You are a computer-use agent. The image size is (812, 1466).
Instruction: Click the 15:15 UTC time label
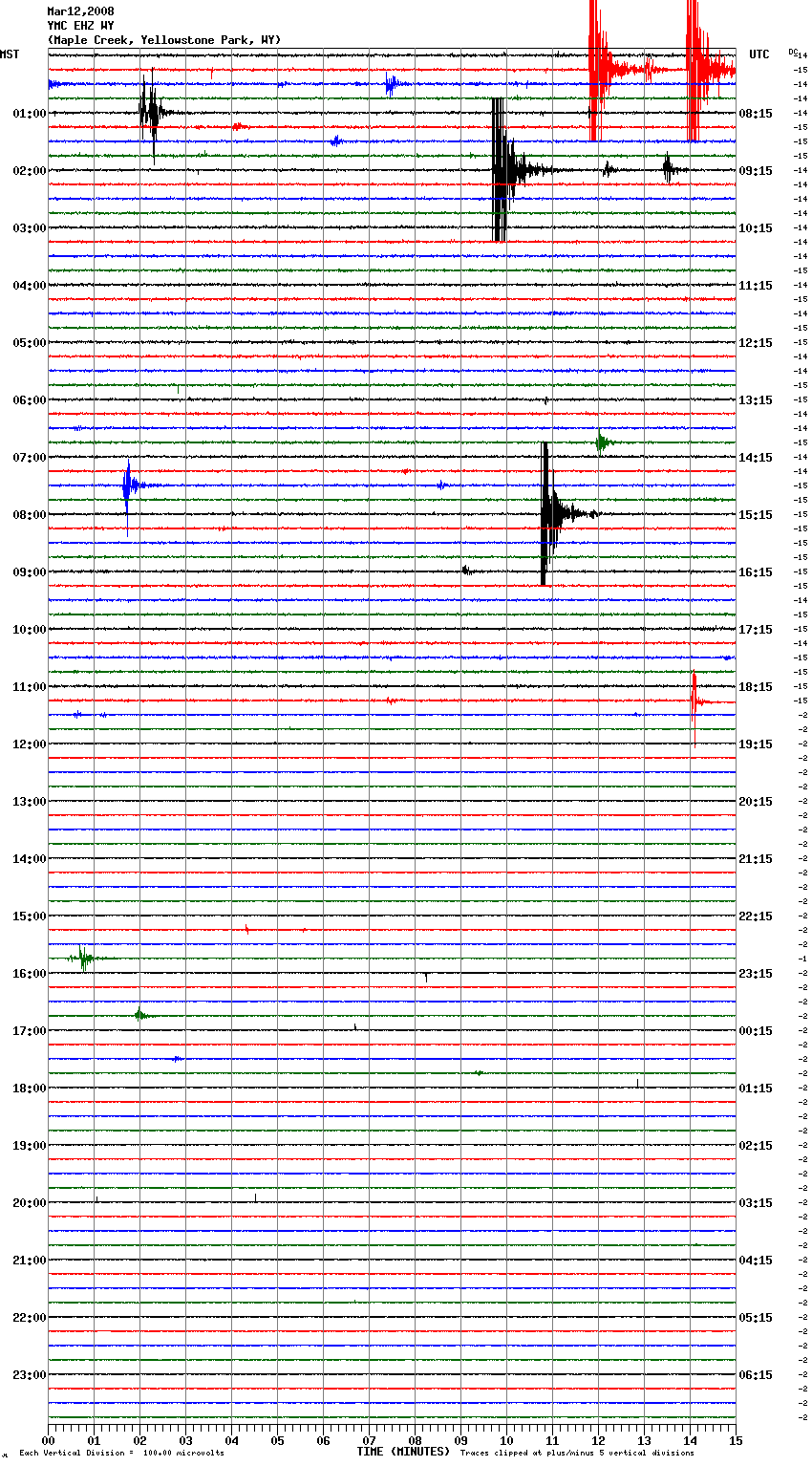[x=756, y=515]
